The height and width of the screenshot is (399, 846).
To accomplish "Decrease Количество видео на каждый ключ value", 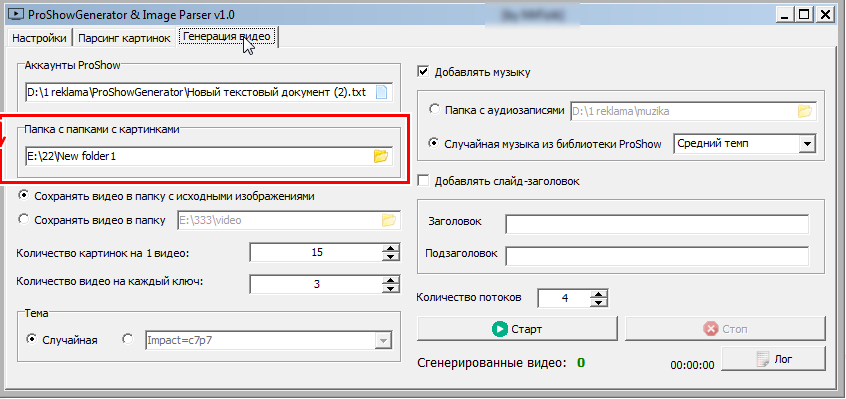I will pyautogui.click(x=390, y=288).
